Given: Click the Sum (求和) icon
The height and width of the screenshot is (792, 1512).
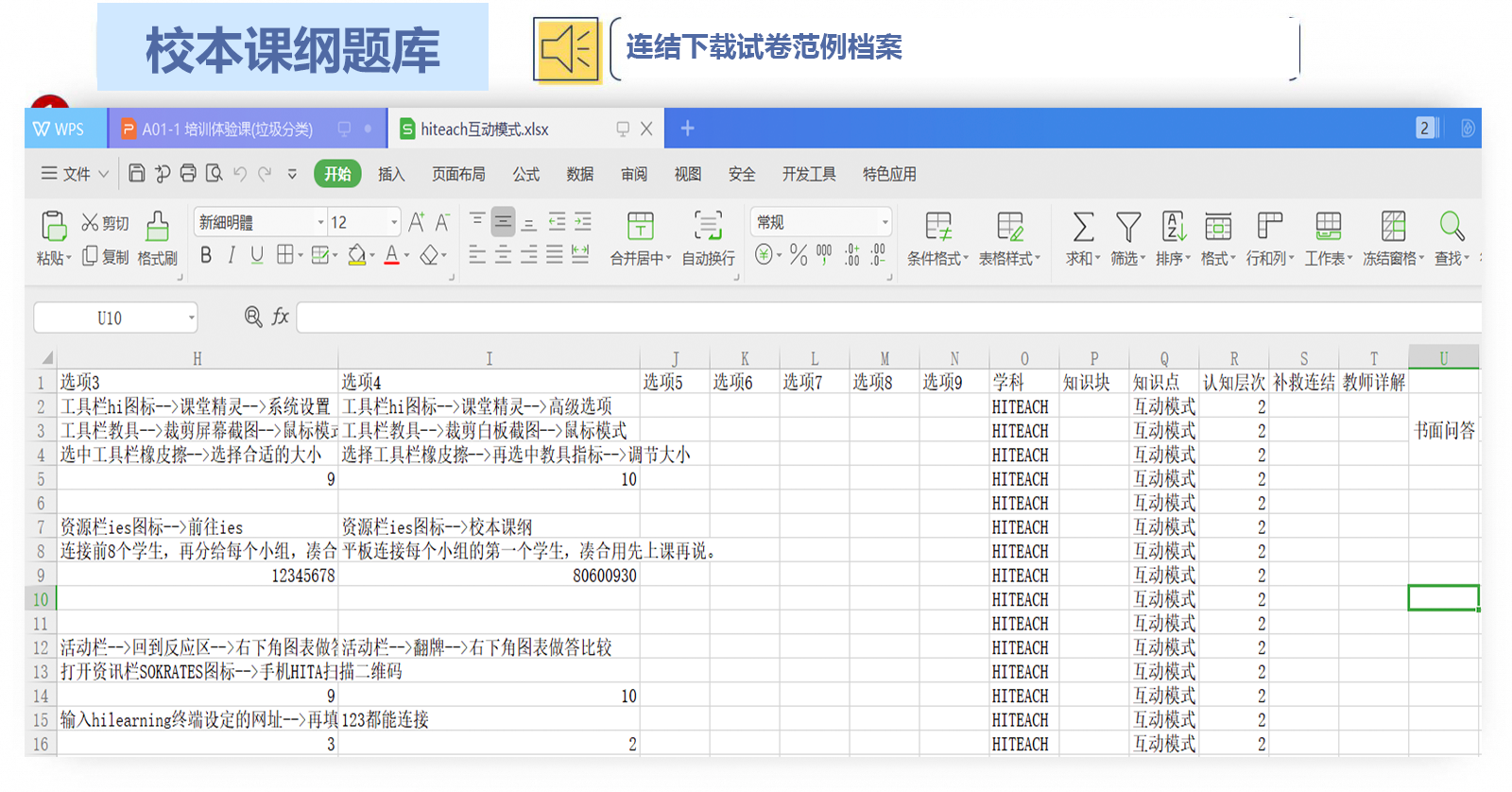Looking at the screenshot, I should (1083, 228).
